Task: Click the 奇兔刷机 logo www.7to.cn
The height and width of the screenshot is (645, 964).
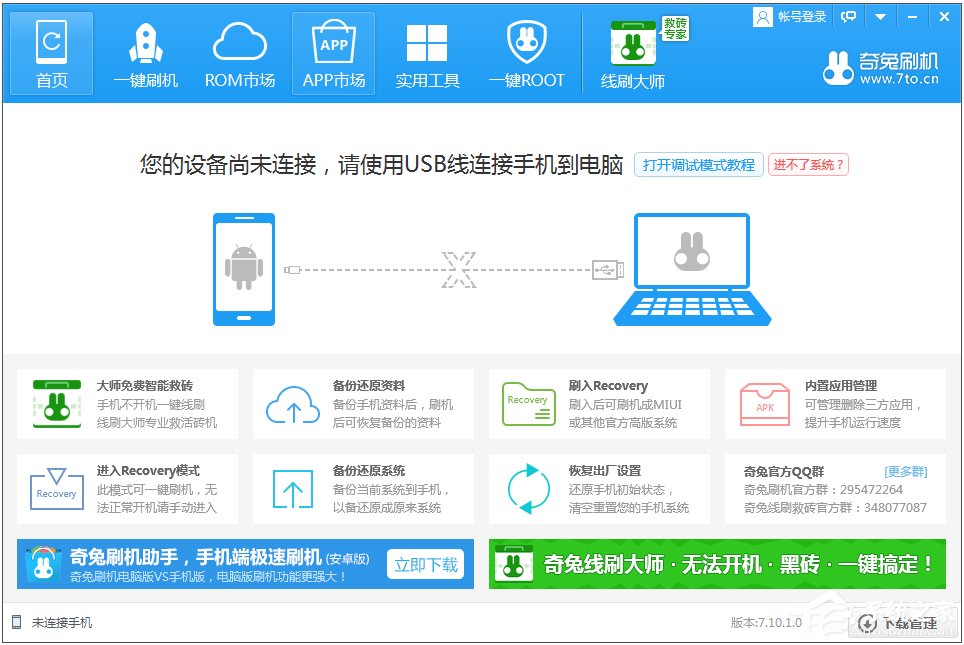Action: click(x=881, y=68)
